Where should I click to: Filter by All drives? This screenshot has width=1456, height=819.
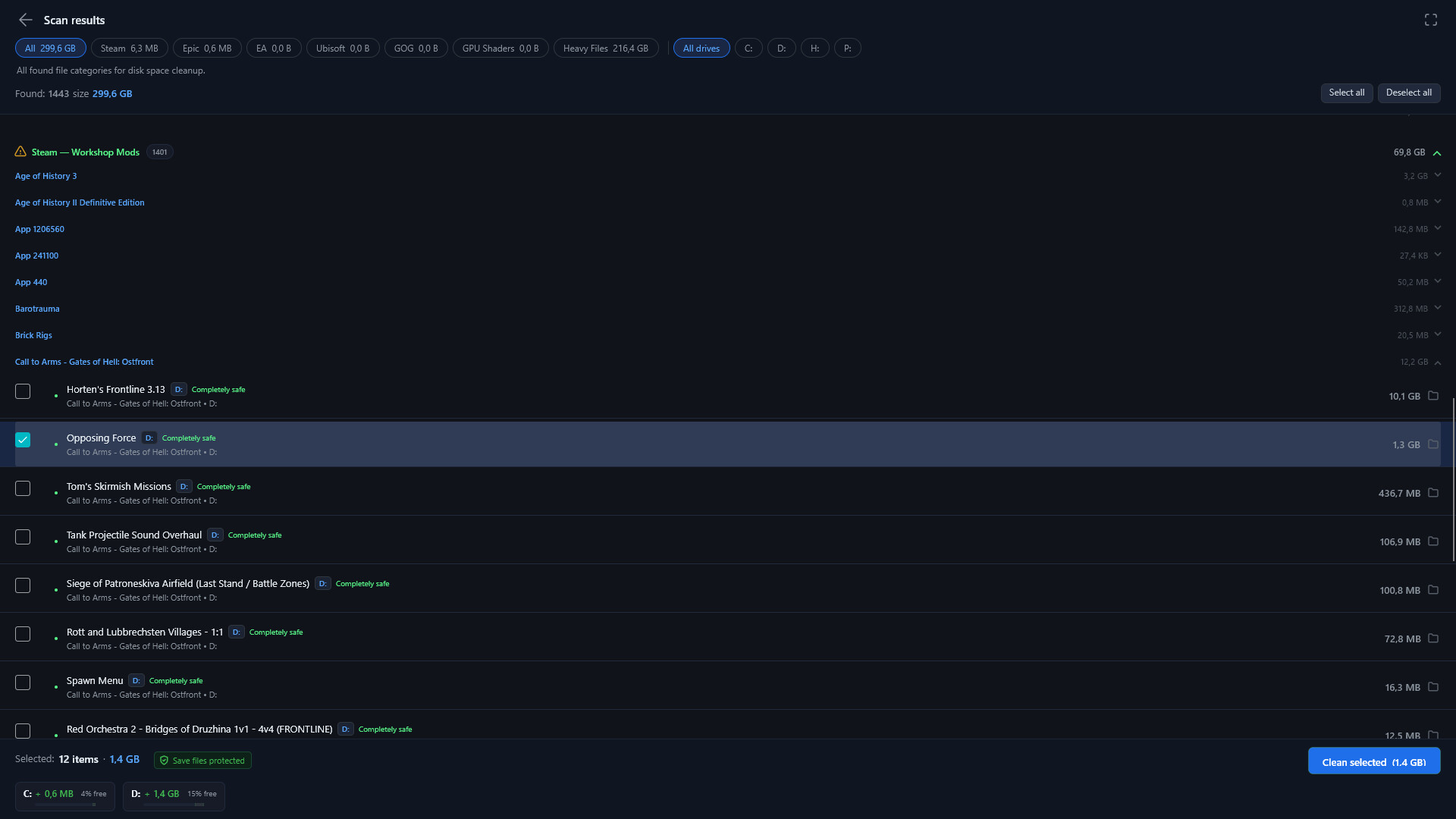click(701, 48)
